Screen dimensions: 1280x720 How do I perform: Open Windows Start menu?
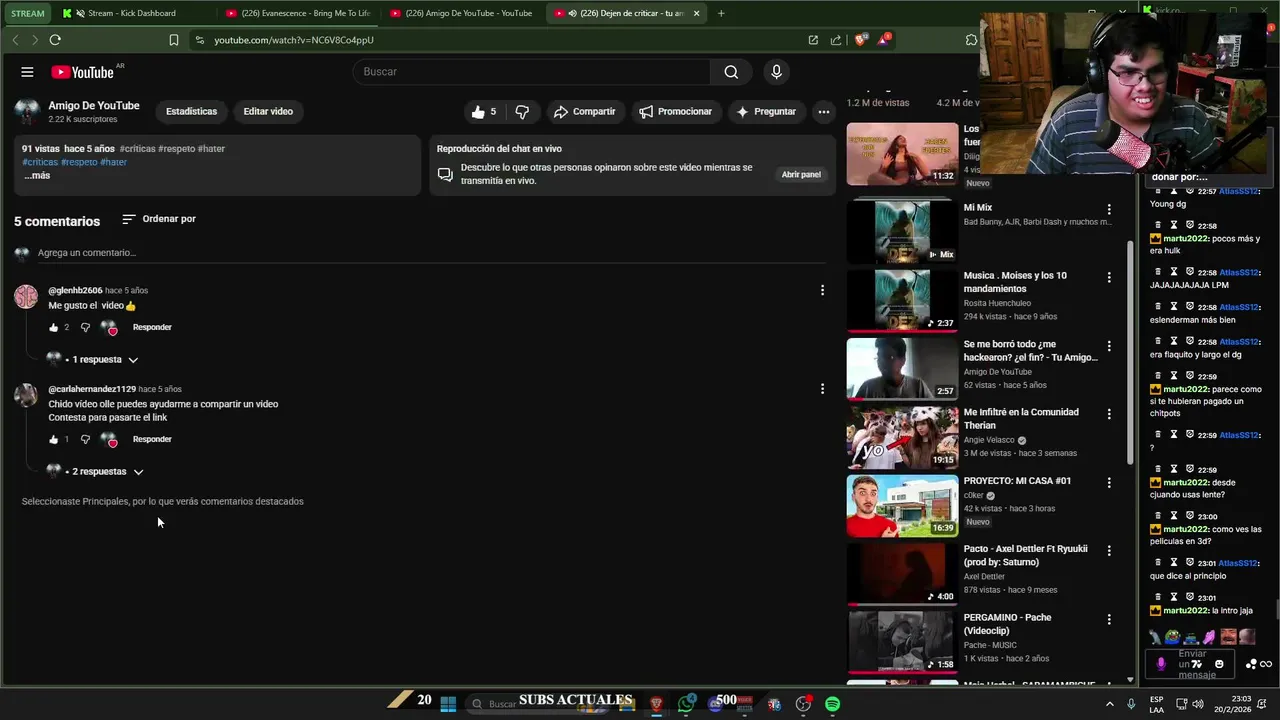448,704
